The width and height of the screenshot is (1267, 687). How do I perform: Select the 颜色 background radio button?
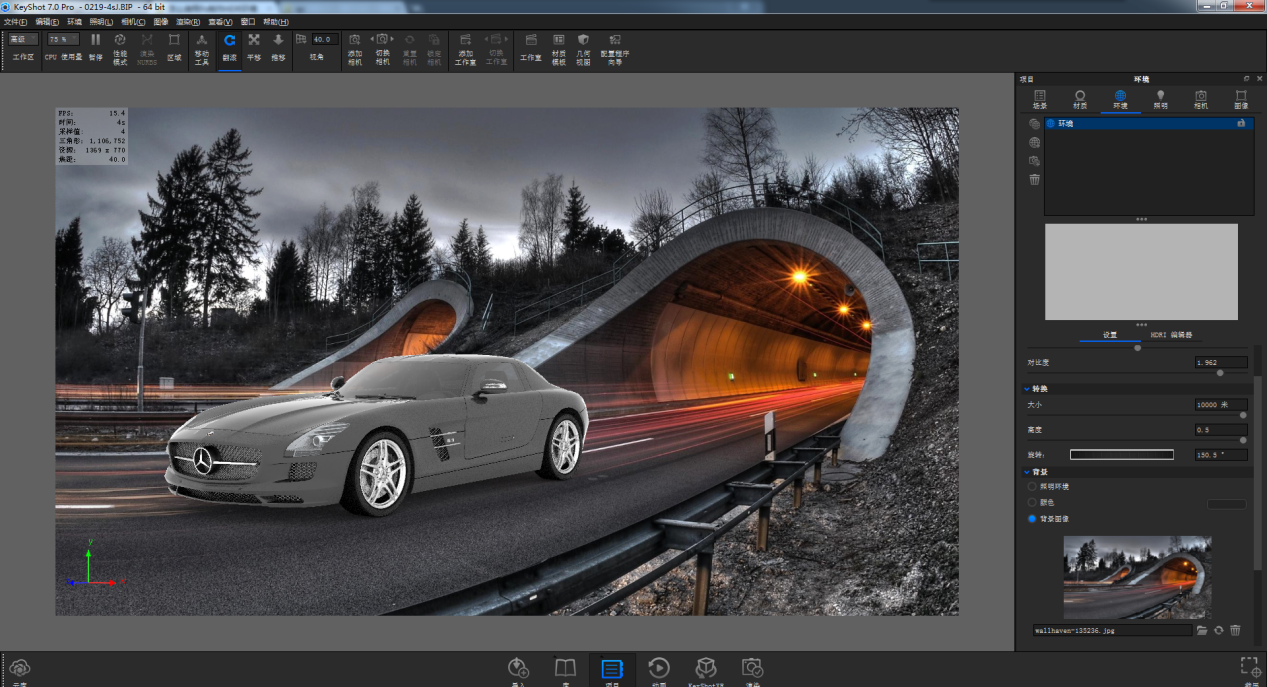pos(1032,502)
